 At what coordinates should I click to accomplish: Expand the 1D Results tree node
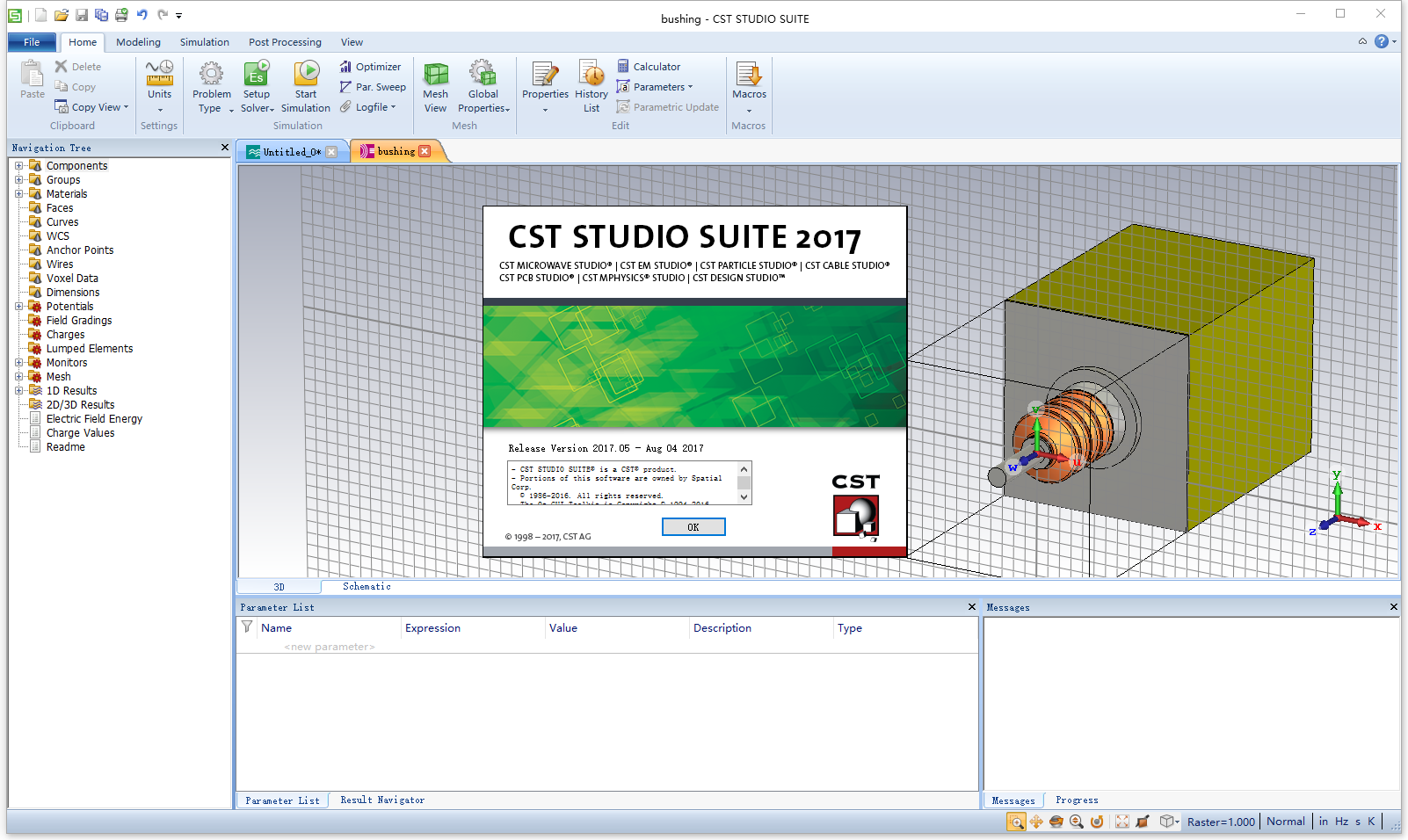tap(18, 390)
